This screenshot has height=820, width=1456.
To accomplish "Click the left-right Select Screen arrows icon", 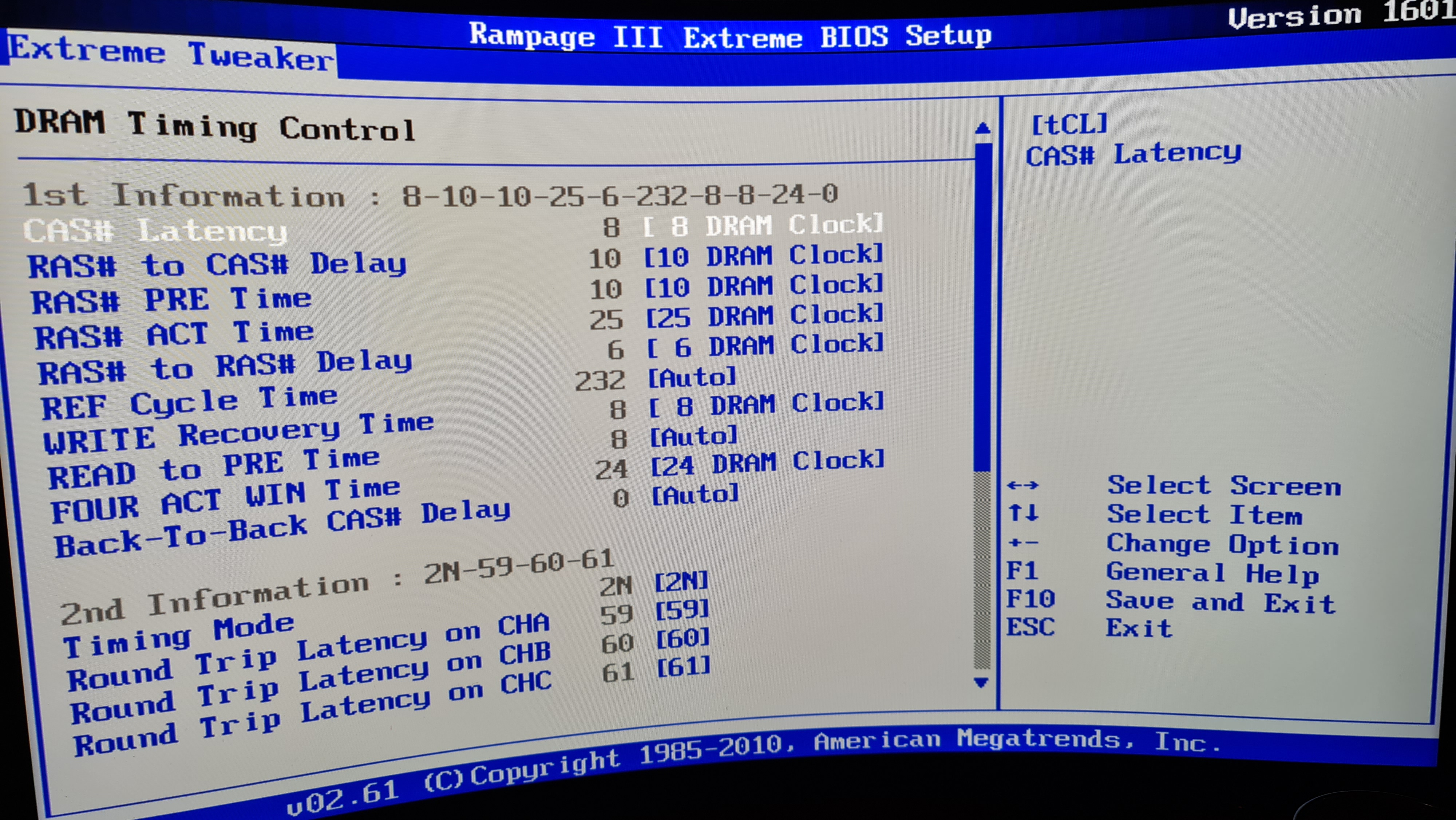I will 1022,485.
